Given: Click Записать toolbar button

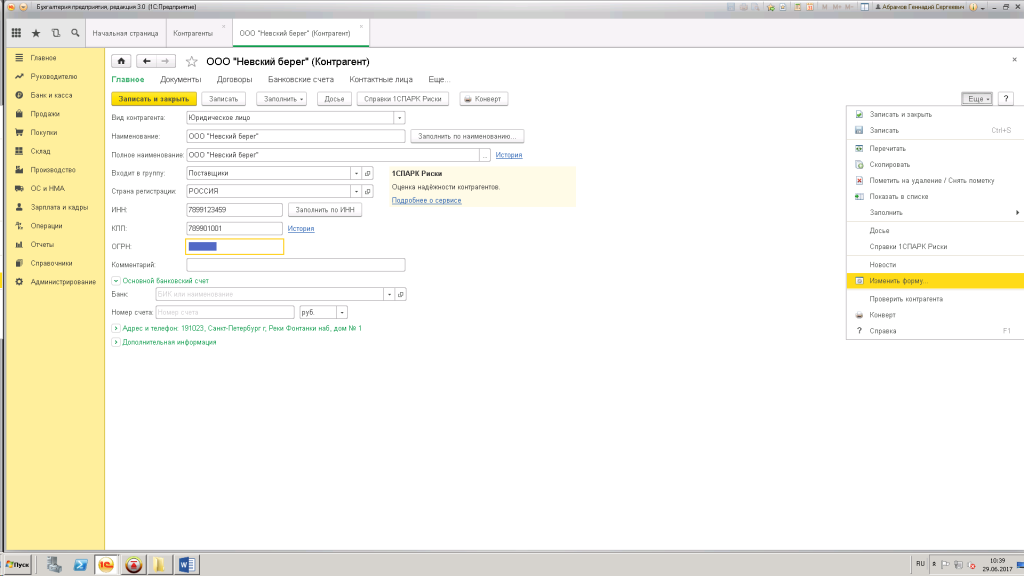Looking at the screenshot, I should pos(223,99).
